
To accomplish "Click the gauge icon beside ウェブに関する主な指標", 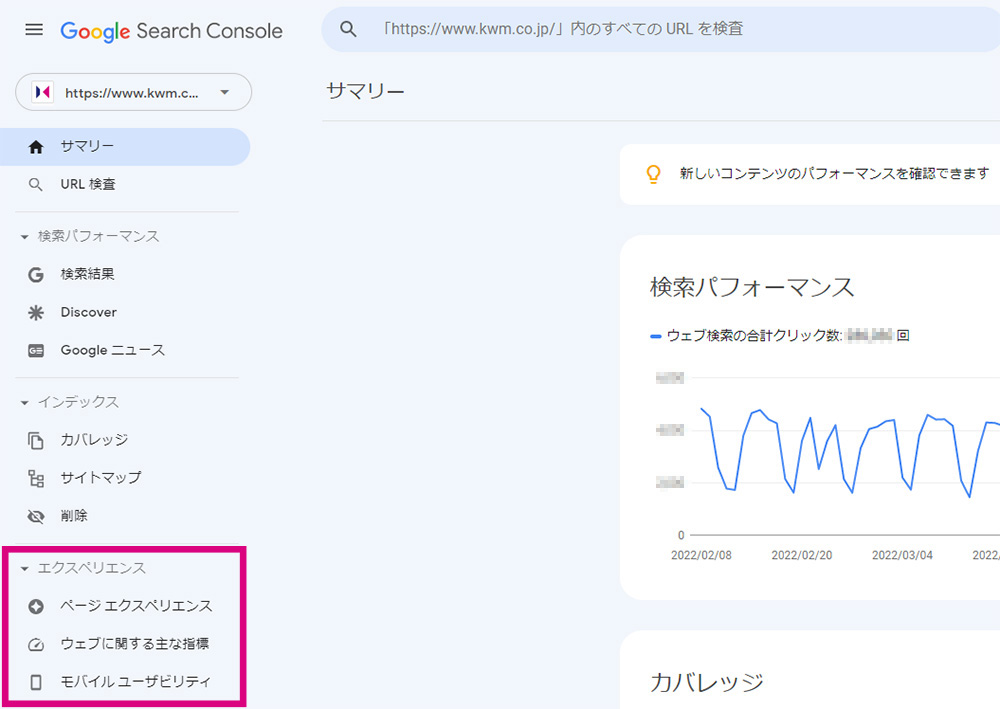I will pos(36,645).
